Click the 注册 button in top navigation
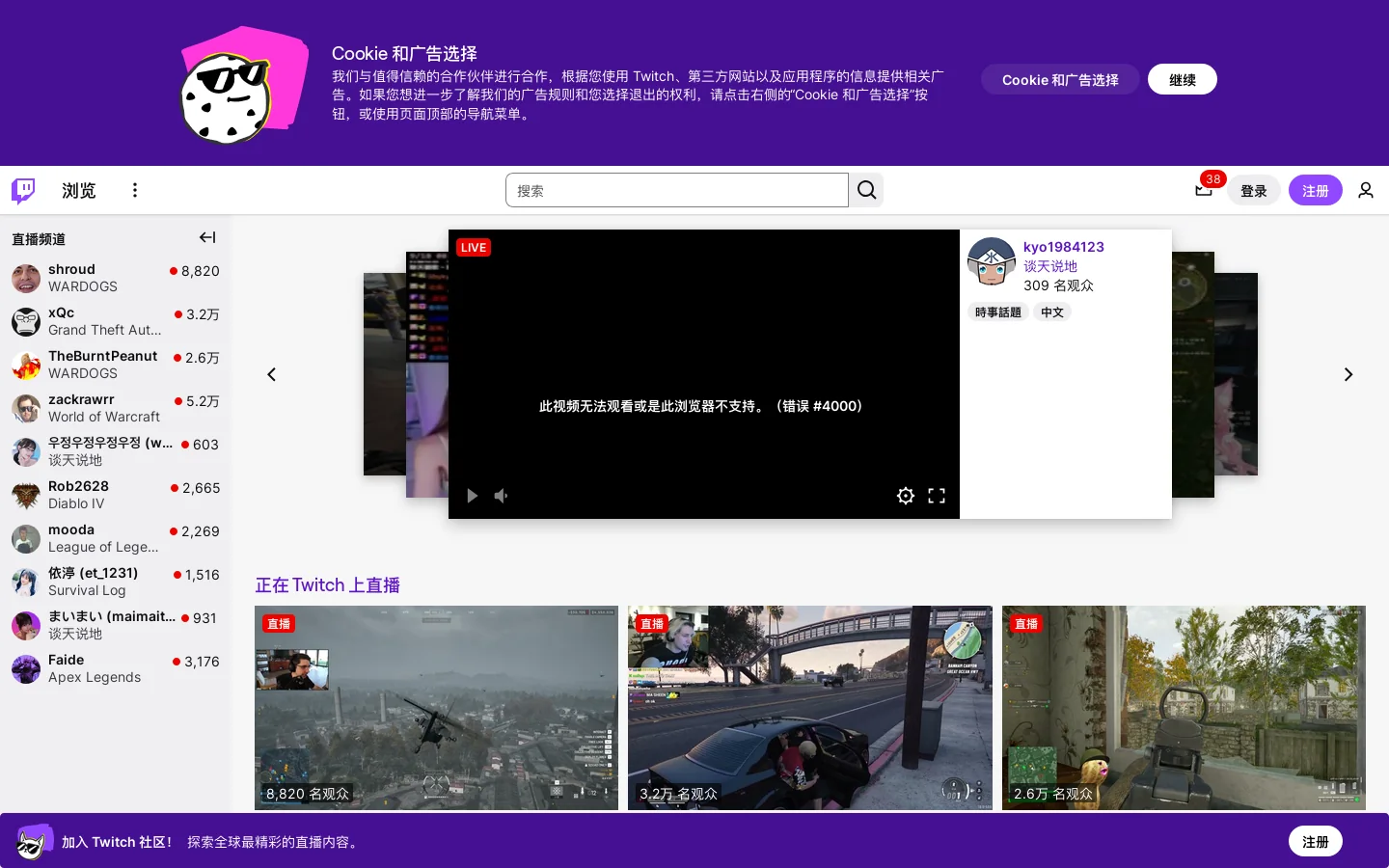The image size is (1389, 868). click(x=1315, y=190)
